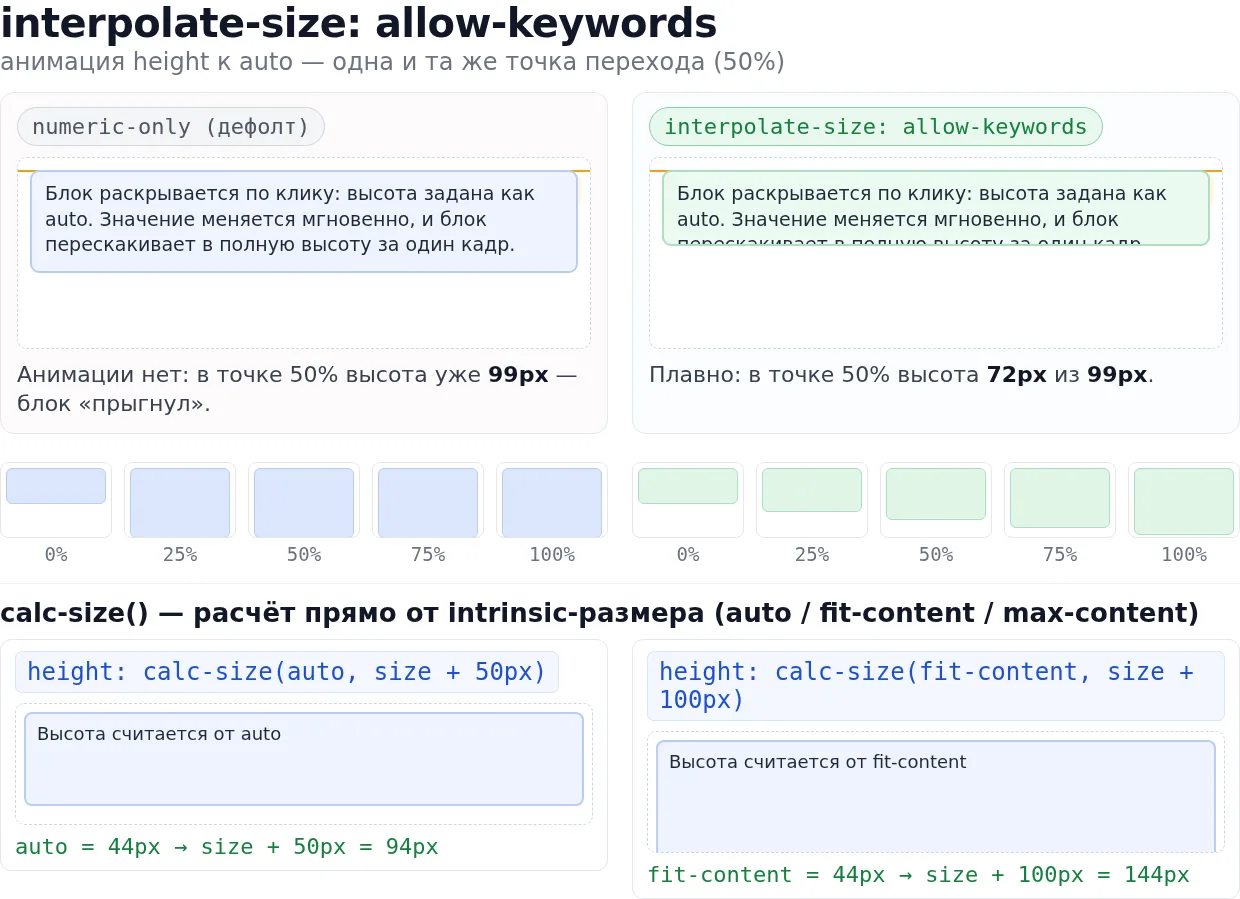Viewport: 1240px width, 899px height.
Task: Click the green 0% frame preview
Action: click(x=688, y=486)
